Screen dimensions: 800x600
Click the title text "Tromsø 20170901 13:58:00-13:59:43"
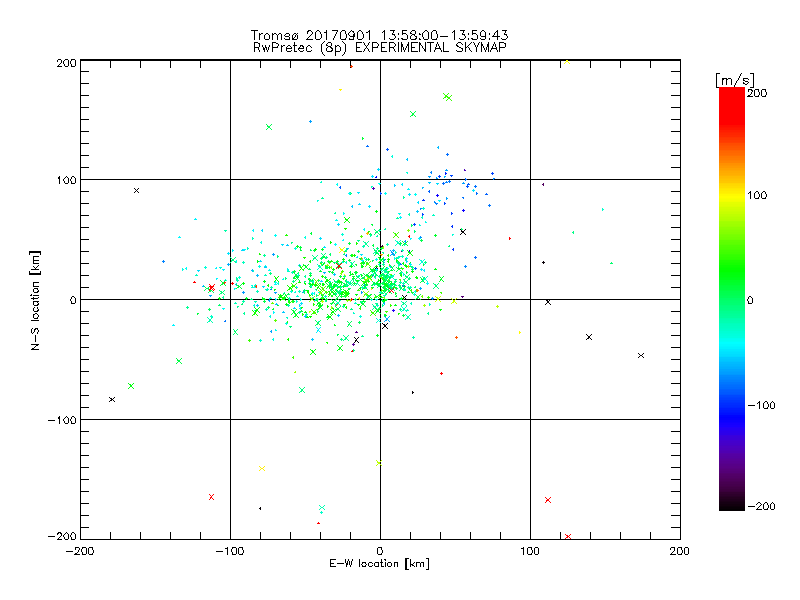pyautogui.click(x=379, y=35)
